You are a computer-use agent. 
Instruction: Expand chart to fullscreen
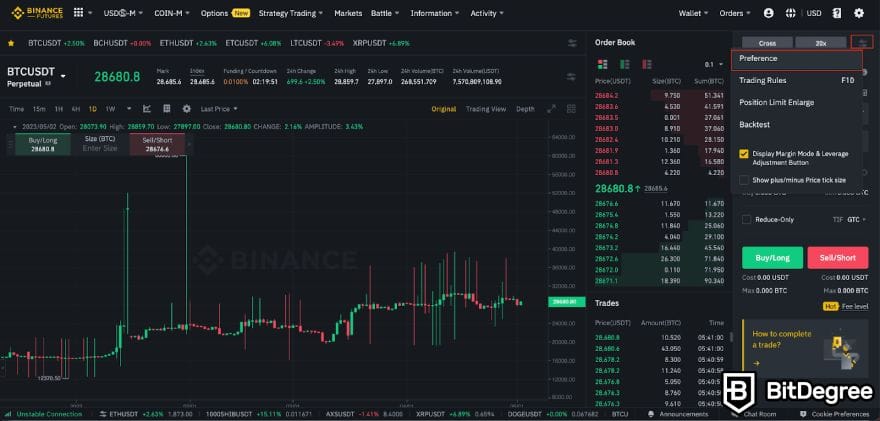point(552,109)
